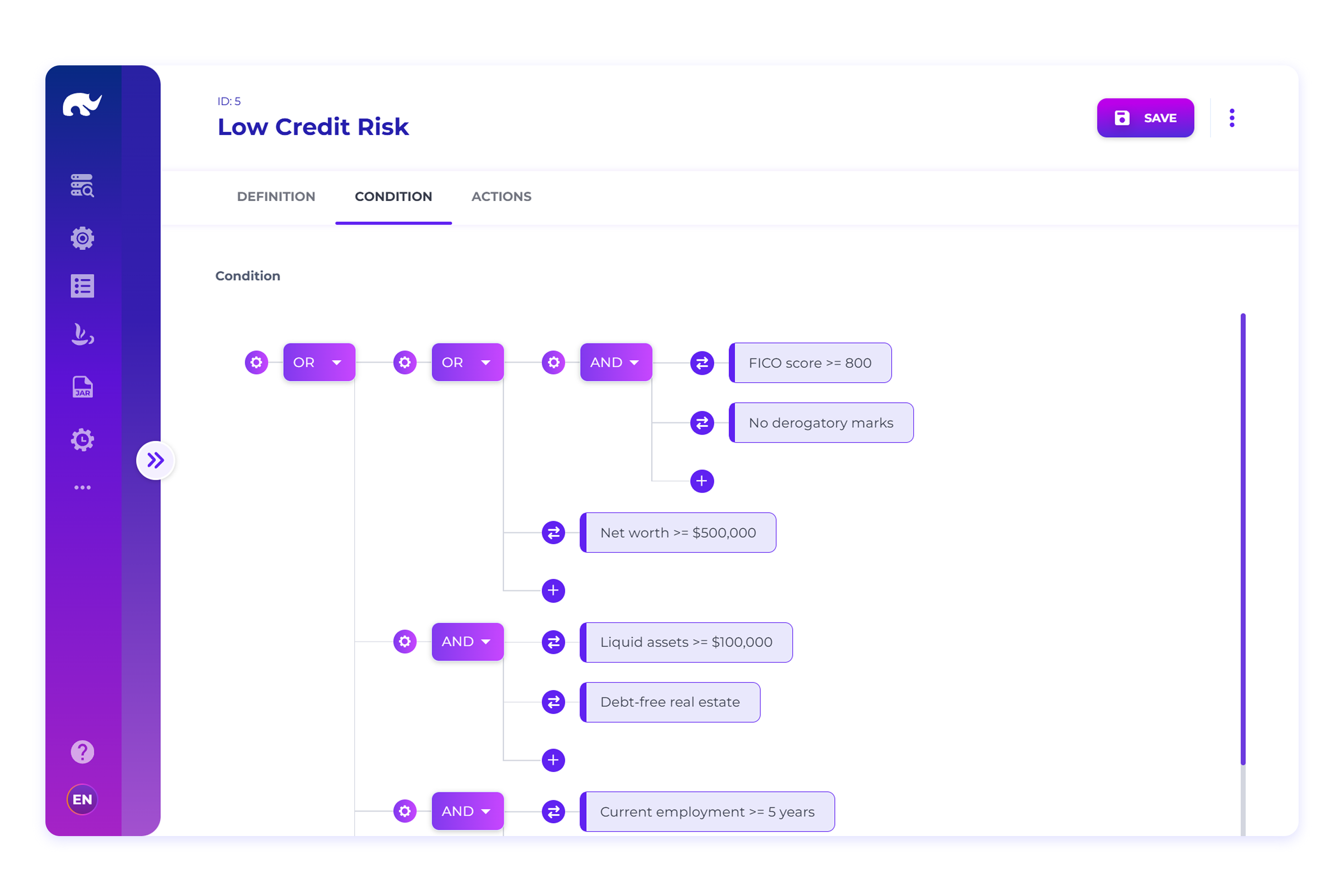Click the swap icon next to FICO score

click(x=702, y=363)
